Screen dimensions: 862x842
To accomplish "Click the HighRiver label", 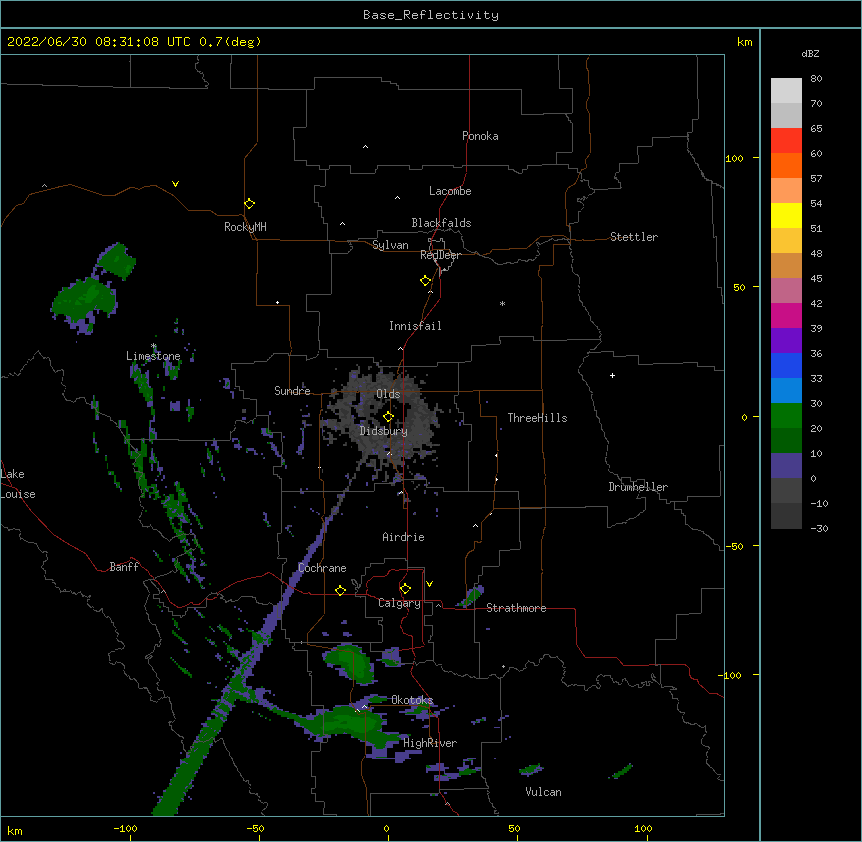I will click(x=430, y=743).
